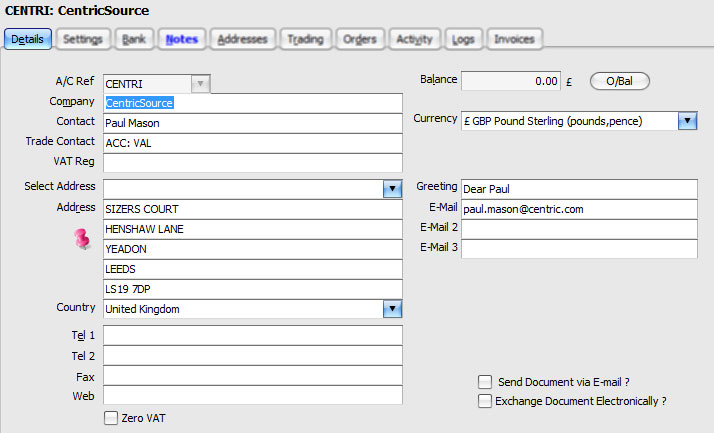Click the Tel 2 input field

pos(253,356)
